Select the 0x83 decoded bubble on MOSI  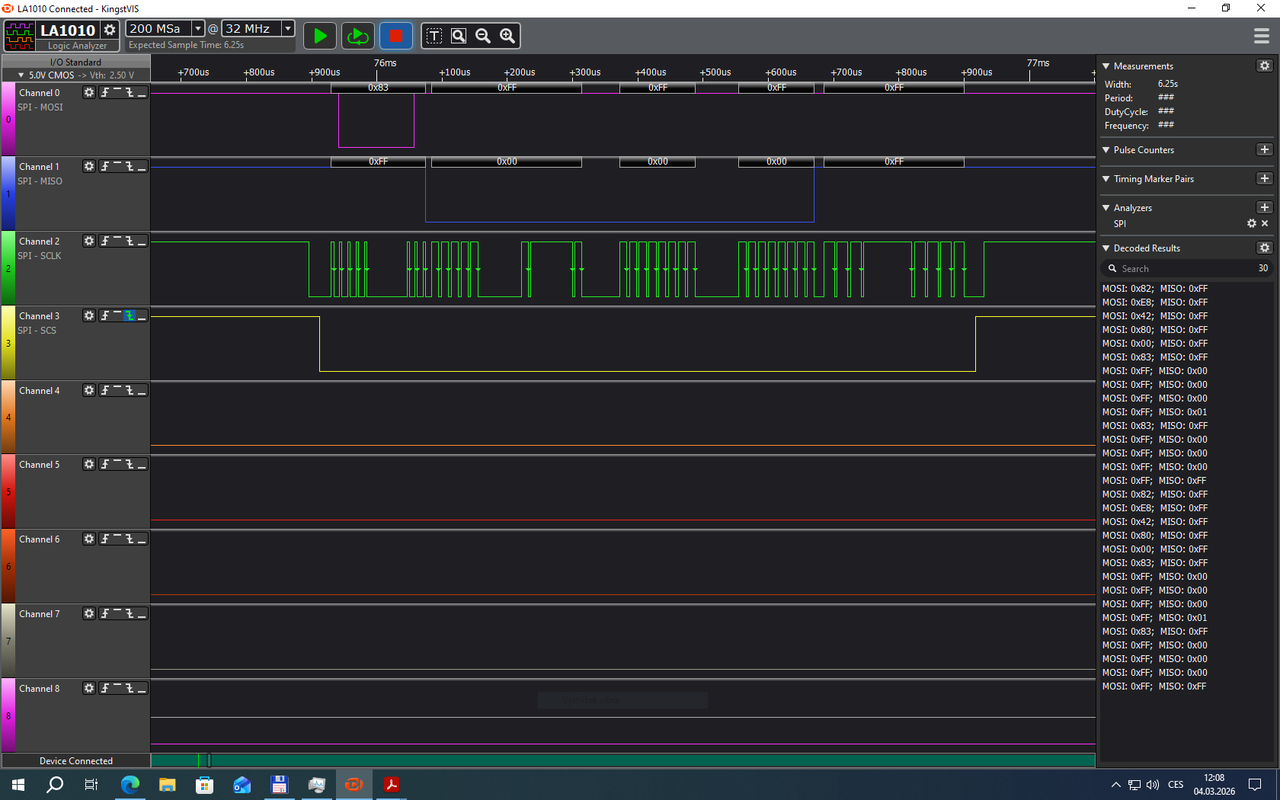tap(378, 88)
